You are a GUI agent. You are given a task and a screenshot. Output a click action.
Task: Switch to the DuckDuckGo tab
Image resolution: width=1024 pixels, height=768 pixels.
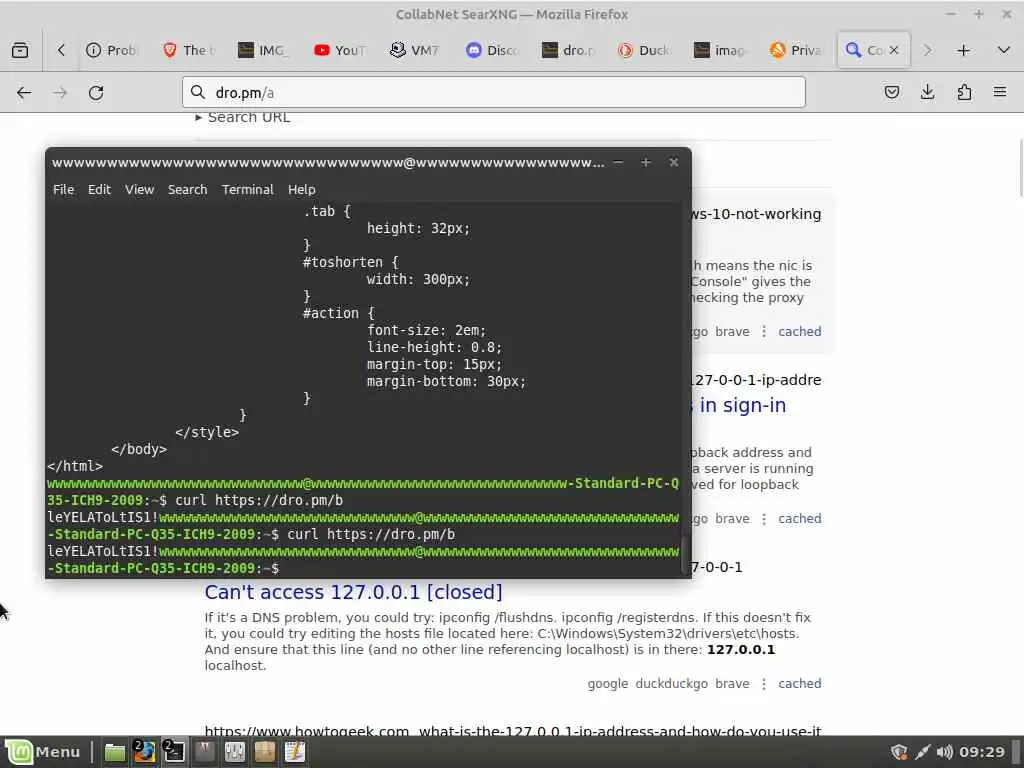[x=645, y=50]
